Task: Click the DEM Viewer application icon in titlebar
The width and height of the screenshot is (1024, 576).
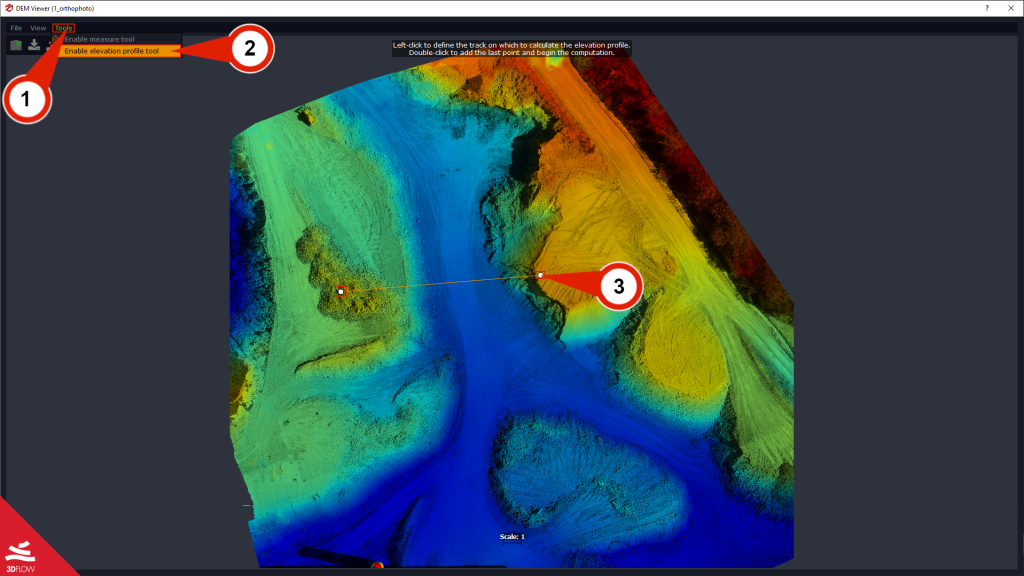Action: 9,7
